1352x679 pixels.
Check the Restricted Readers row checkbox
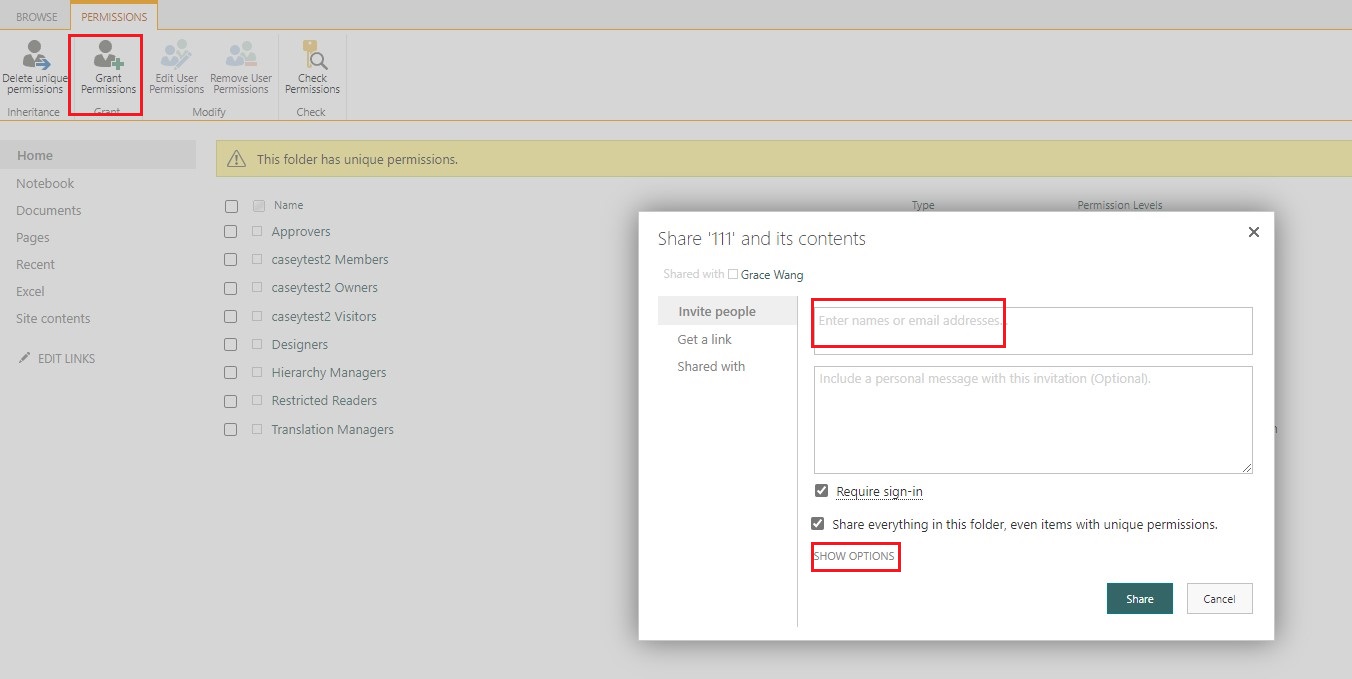pyautogui.click(x=231, y=401)
